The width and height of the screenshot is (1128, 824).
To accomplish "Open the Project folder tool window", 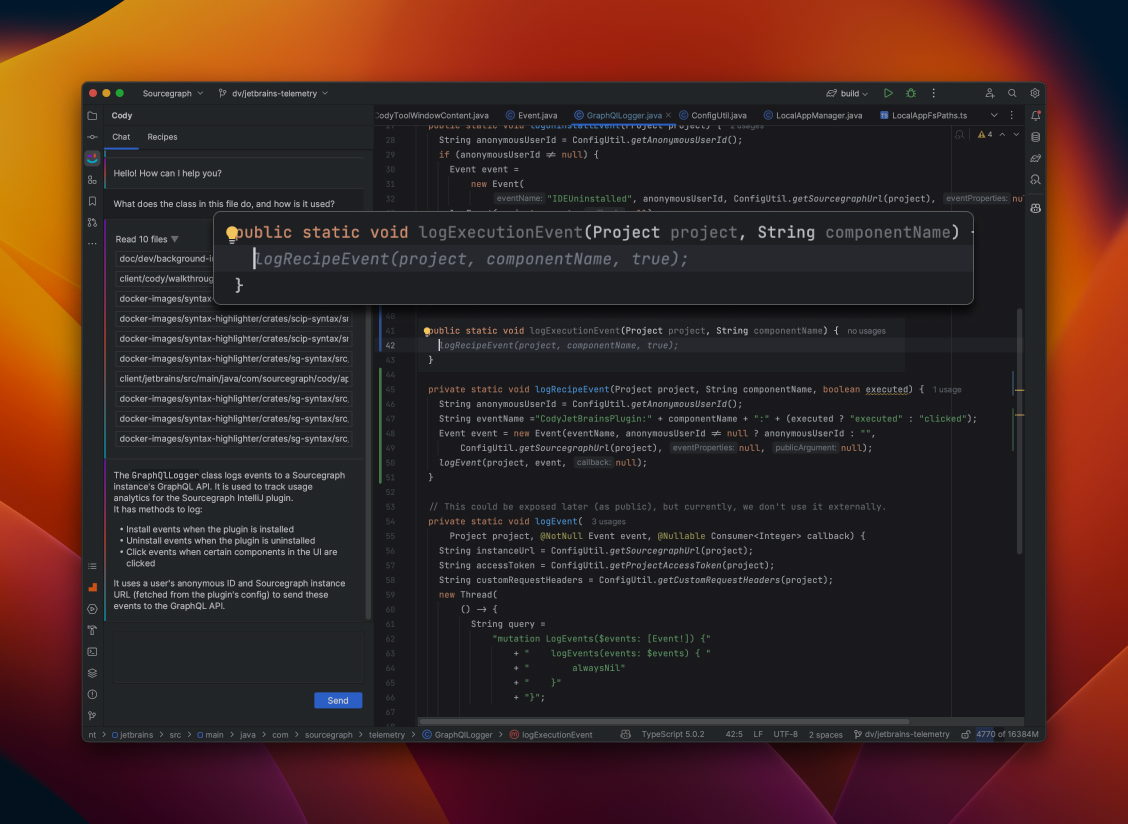I will coord(92,116).
